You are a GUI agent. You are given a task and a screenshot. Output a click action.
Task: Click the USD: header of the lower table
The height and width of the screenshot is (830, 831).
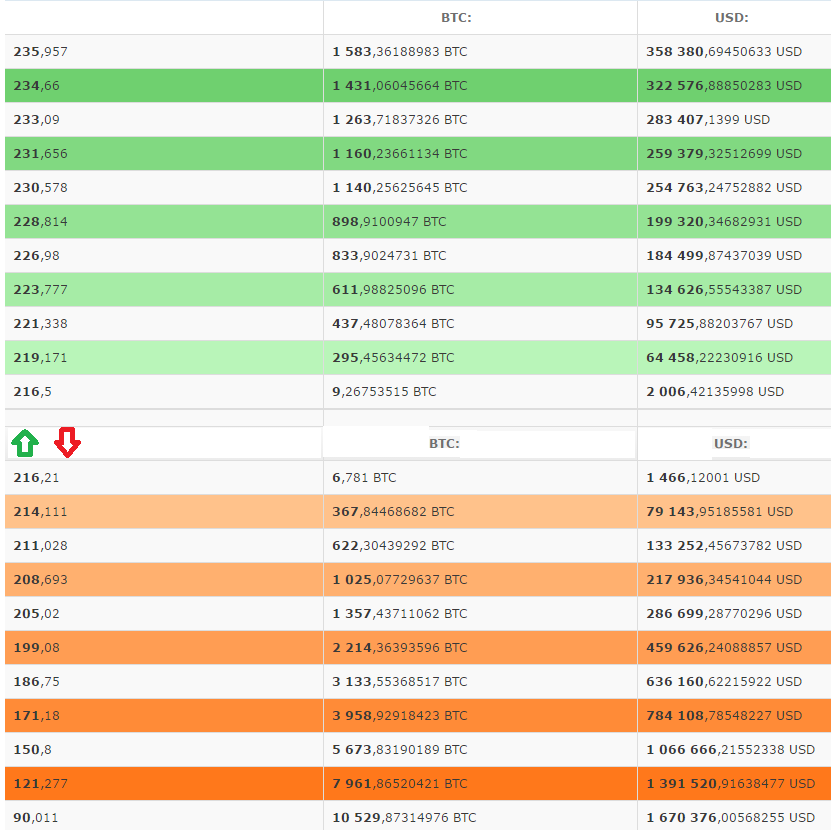point(730,443)
